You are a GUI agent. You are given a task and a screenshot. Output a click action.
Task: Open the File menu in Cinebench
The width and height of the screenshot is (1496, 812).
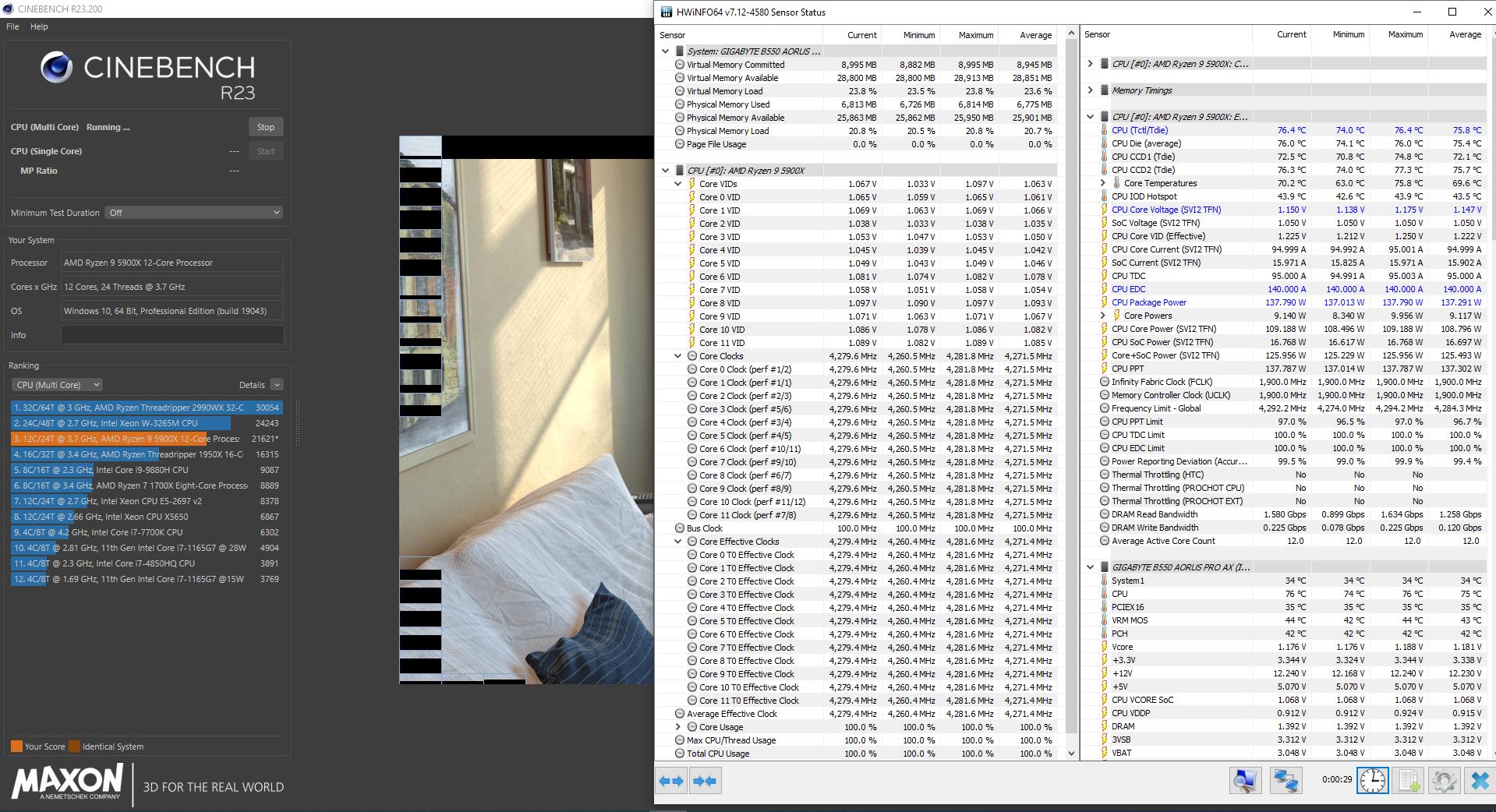click(12, 26)
